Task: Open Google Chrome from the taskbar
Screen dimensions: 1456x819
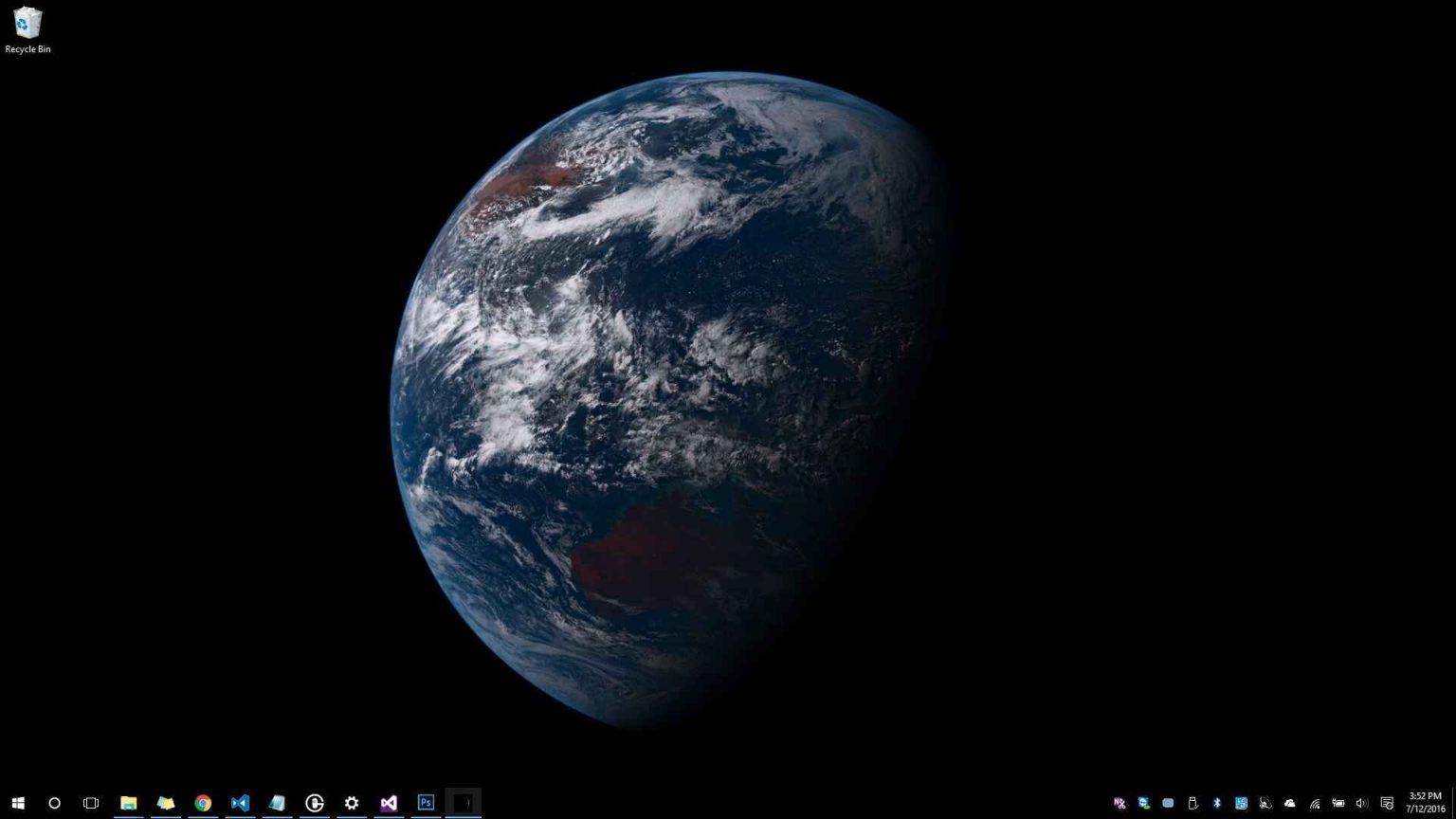Action: pyautogui.click(x=203, y=803)
